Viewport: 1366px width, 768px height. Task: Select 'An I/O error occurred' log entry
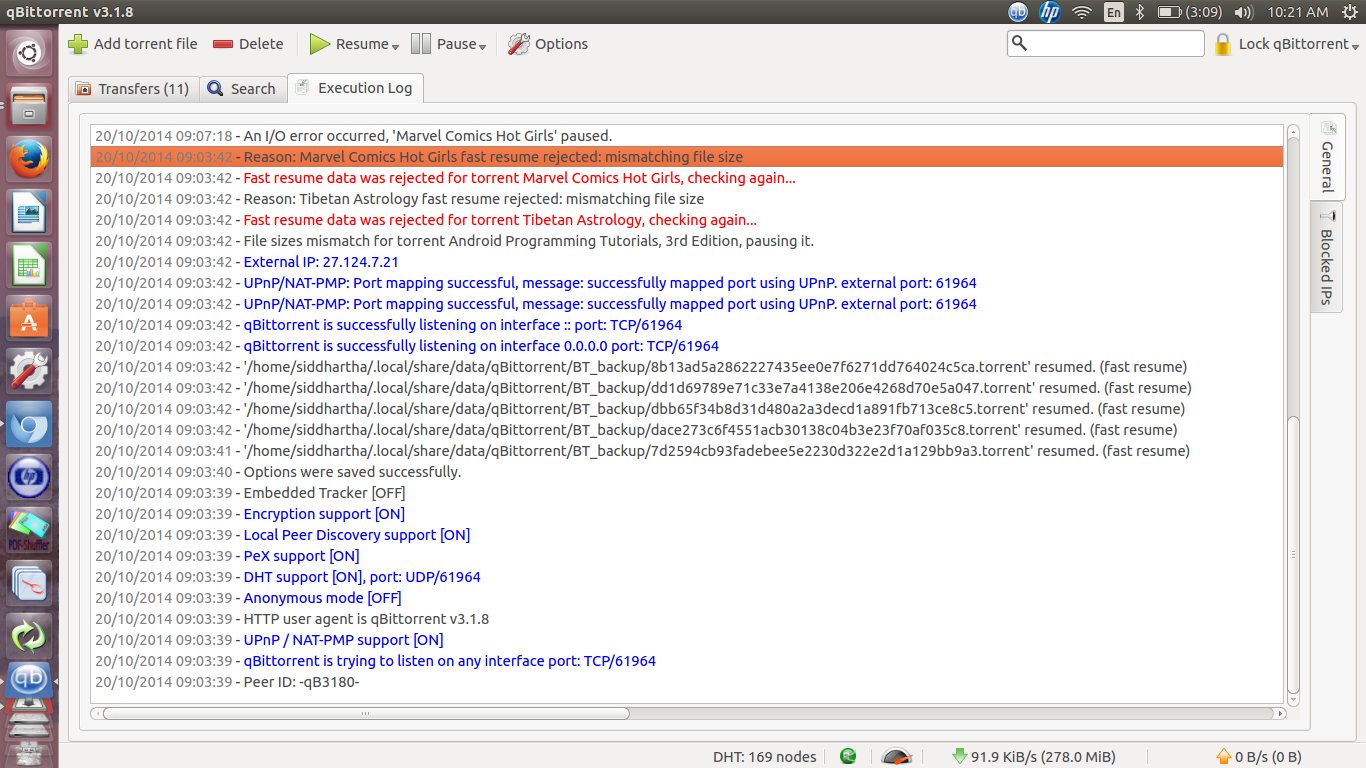[687, 136]
